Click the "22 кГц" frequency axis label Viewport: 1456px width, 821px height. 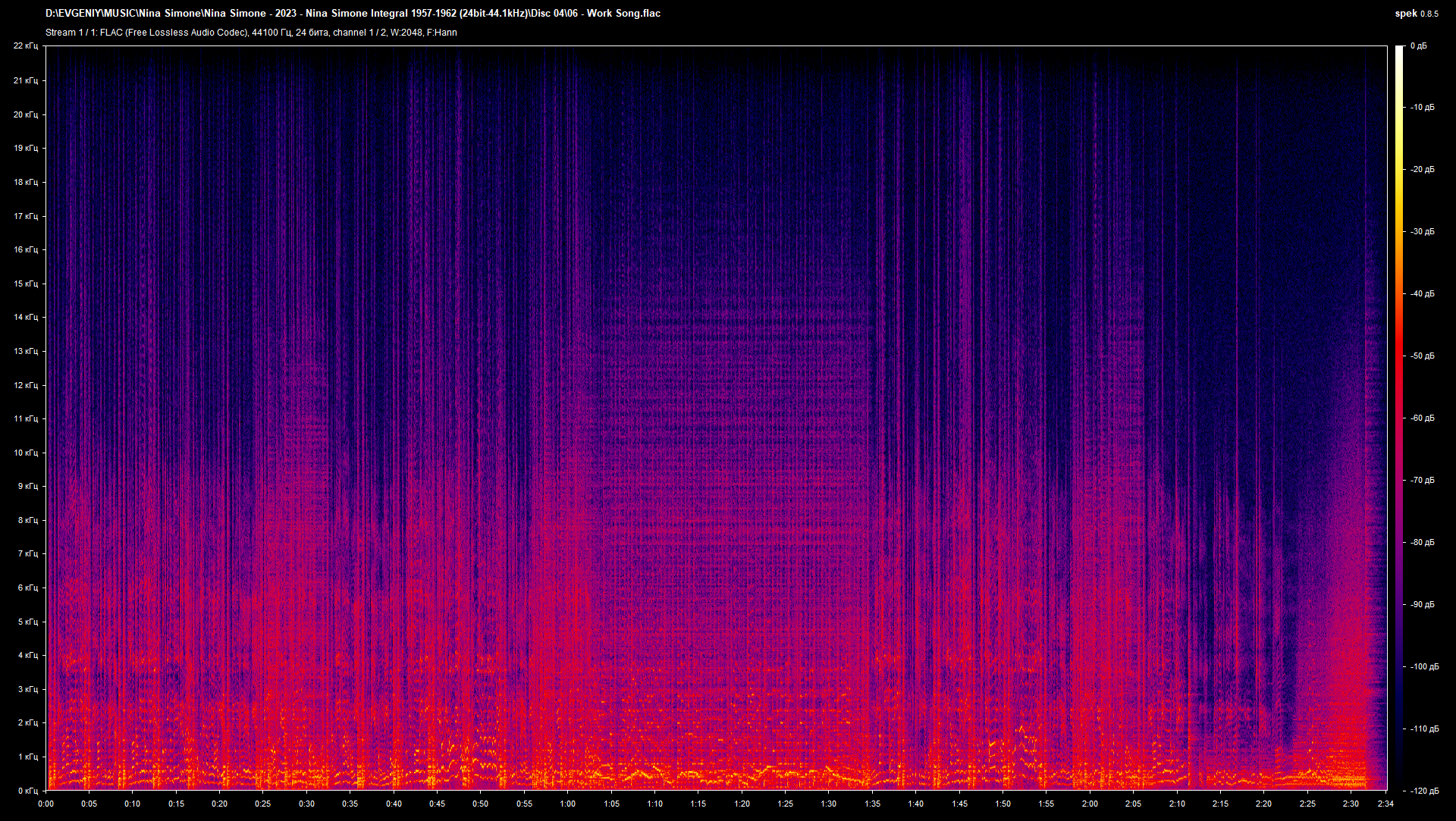pyautogui.click(x=25, y=45)
